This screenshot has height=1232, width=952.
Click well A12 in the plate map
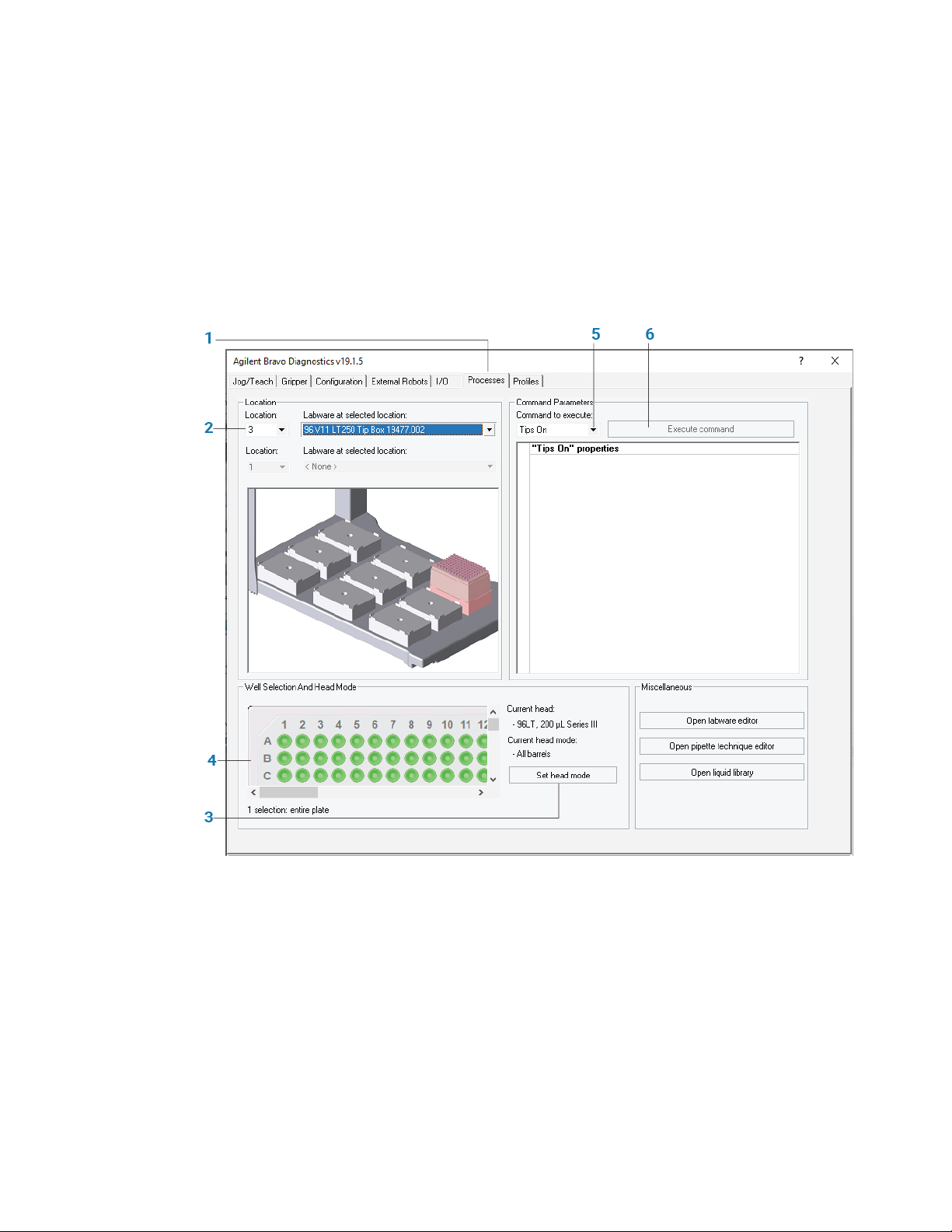pos(483,742)
